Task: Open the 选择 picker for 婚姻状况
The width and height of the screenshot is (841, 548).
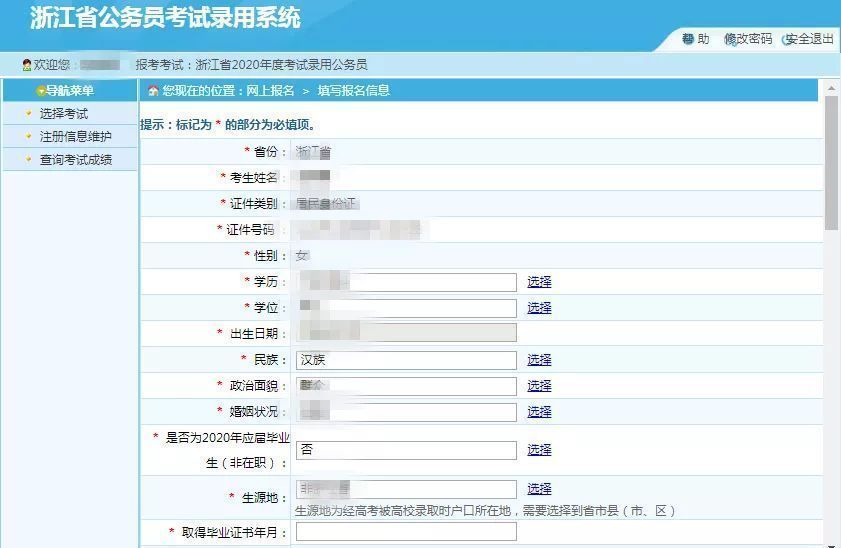Action: point(539,412)
